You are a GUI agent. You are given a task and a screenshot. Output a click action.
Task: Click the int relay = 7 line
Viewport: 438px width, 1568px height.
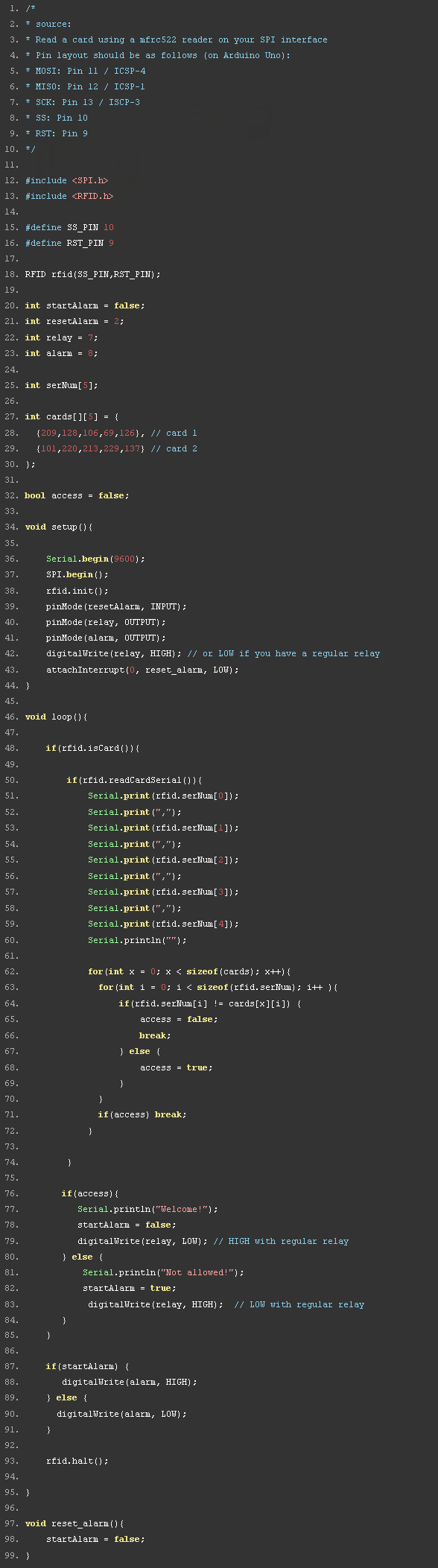pos(61,337)
